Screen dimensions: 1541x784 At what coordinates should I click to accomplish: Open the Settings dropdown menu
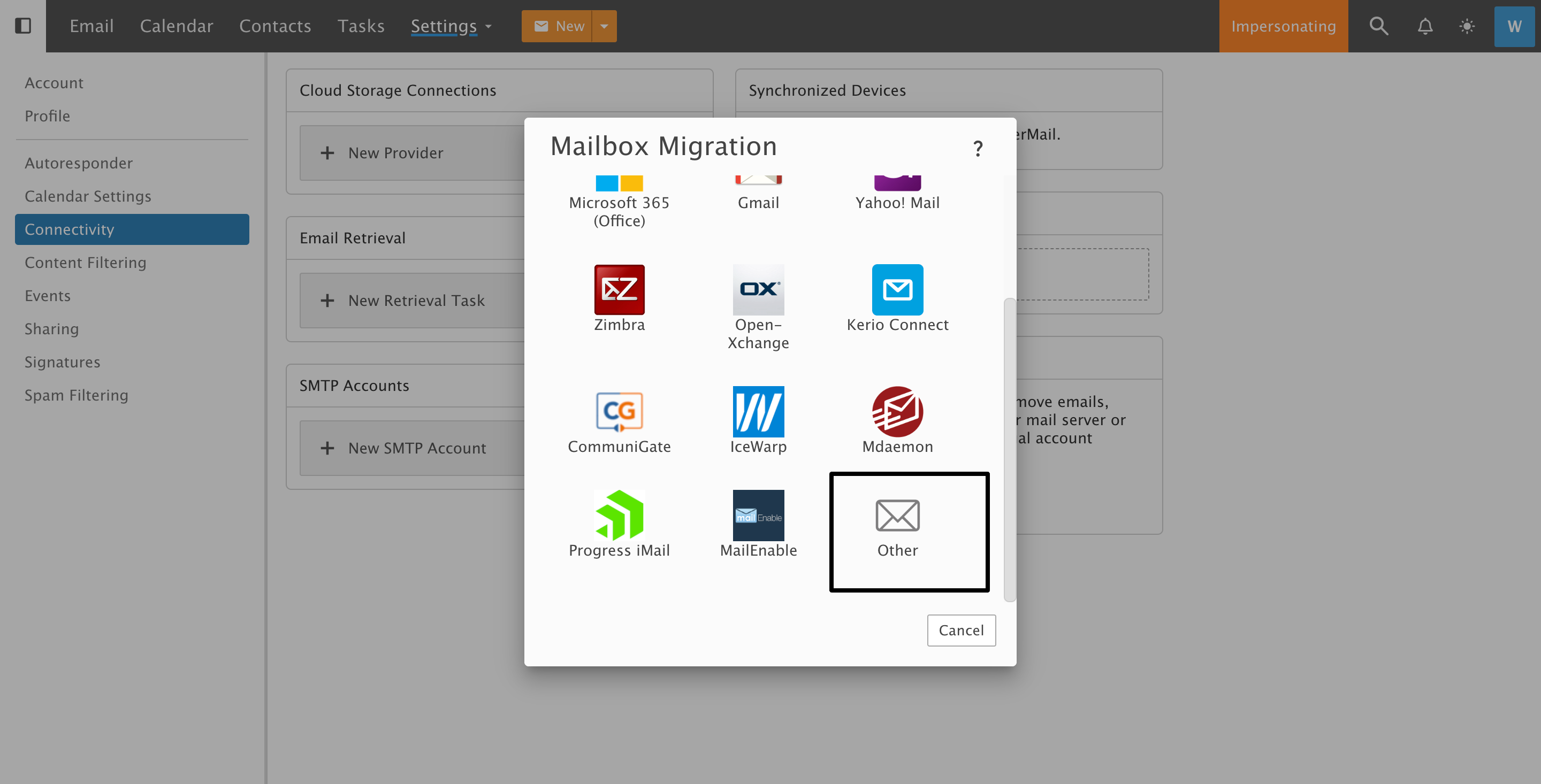point(451,26)
